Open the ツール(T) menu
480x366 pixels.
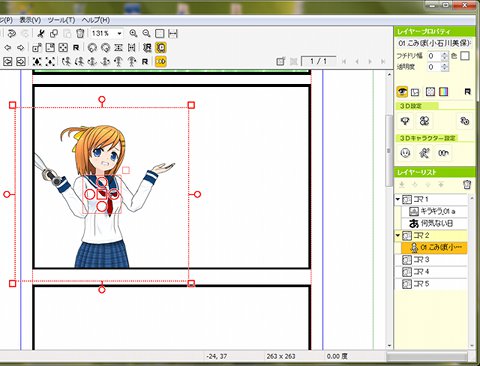(x=61, y=20)
